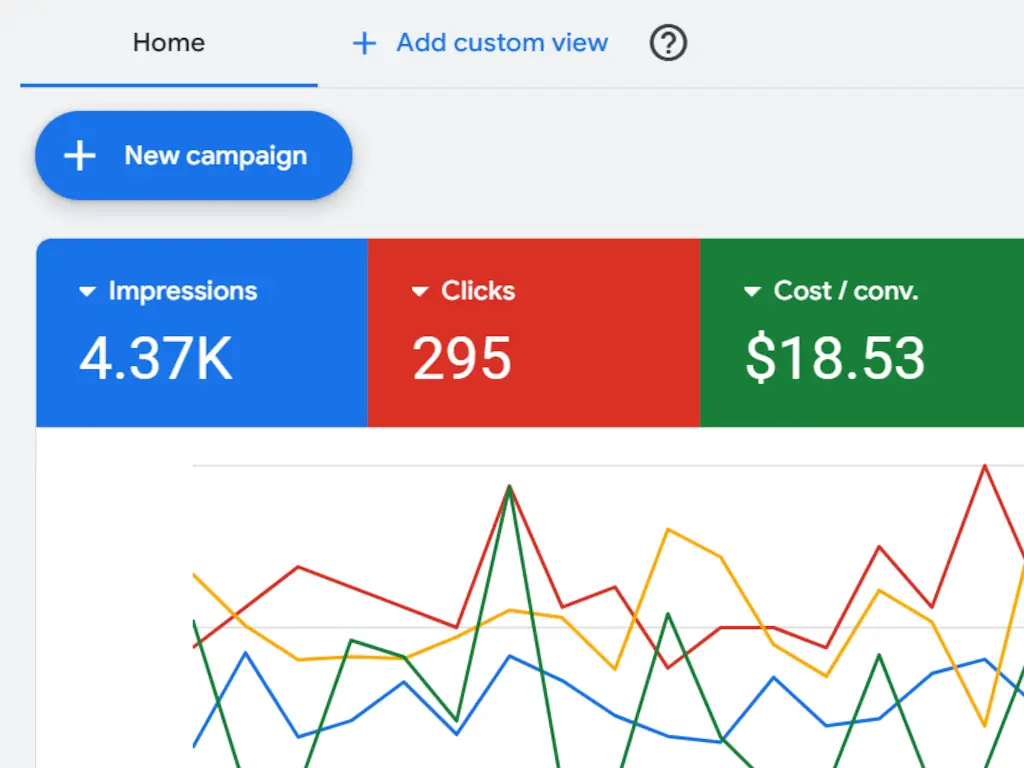Expand the Impressions metric dropdown arrow

click(87, 291)
